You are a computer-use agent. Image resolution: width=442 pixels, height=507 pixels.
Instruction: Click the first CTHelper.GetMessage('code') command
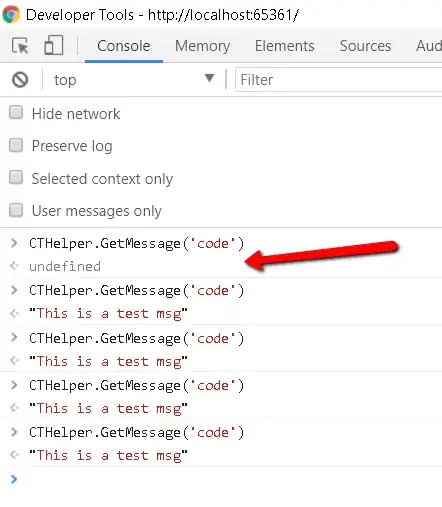137,244
